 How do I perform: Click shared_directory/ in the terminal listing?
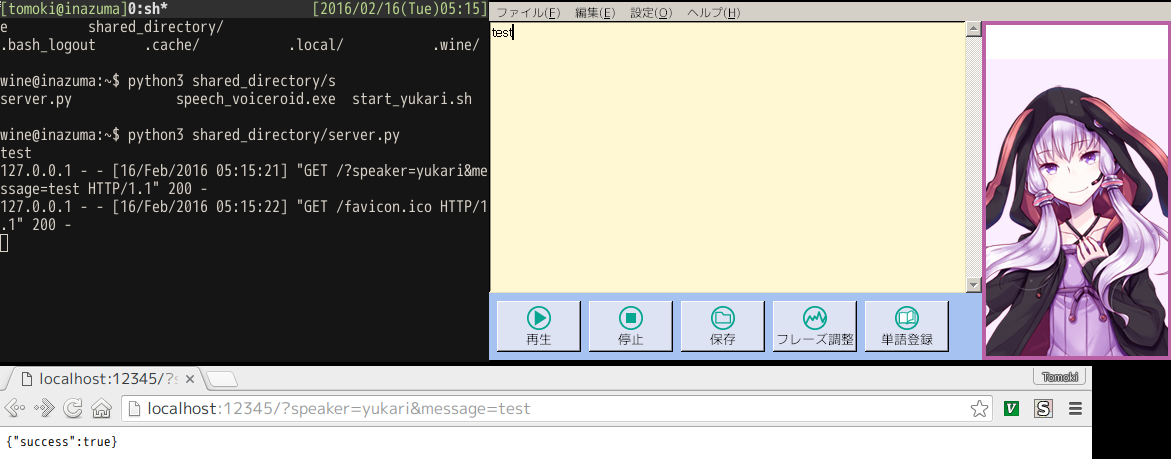coord(155,28)
